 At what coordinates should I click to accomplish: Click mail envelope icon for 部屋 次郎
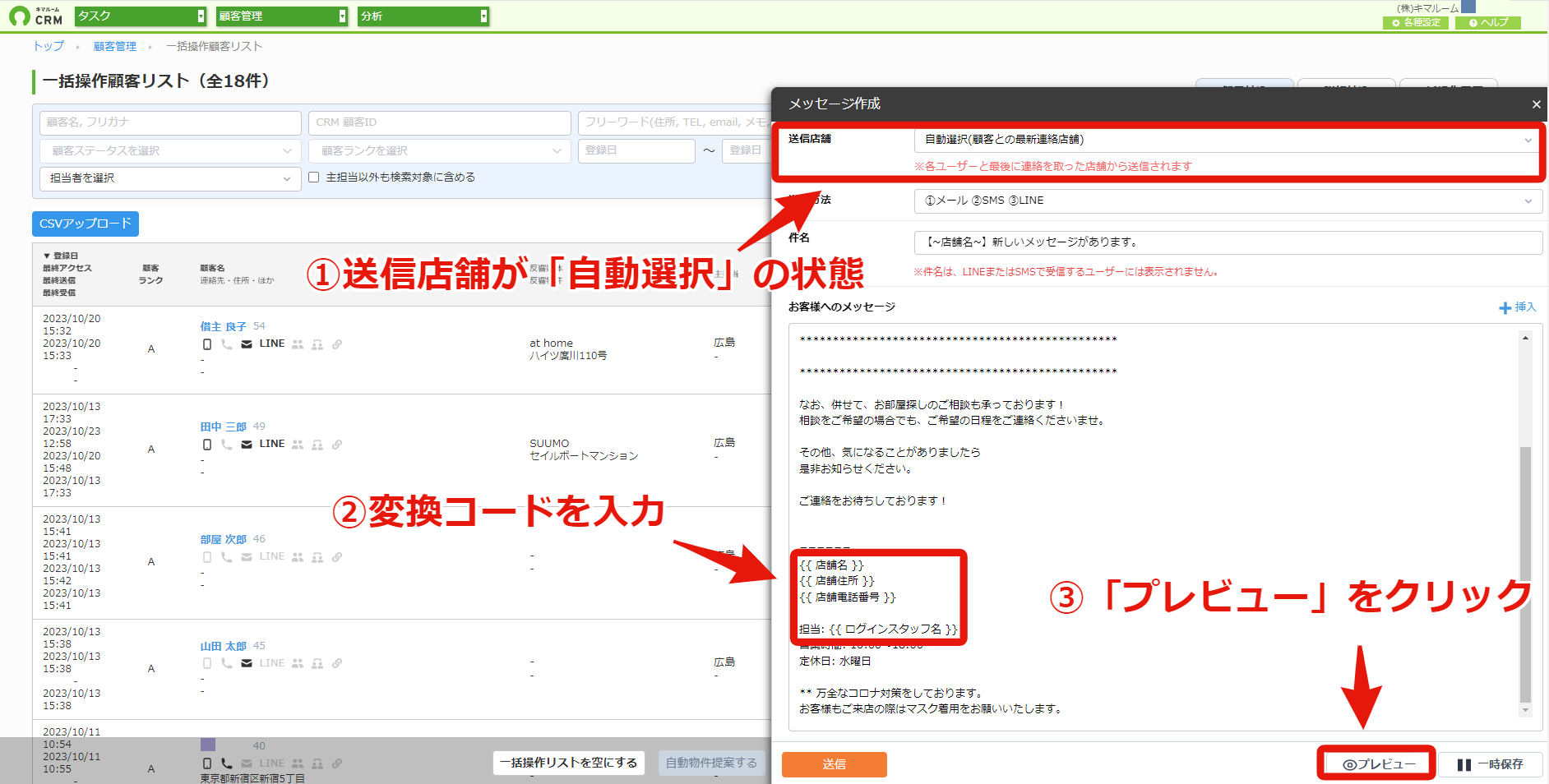[247, 557]
